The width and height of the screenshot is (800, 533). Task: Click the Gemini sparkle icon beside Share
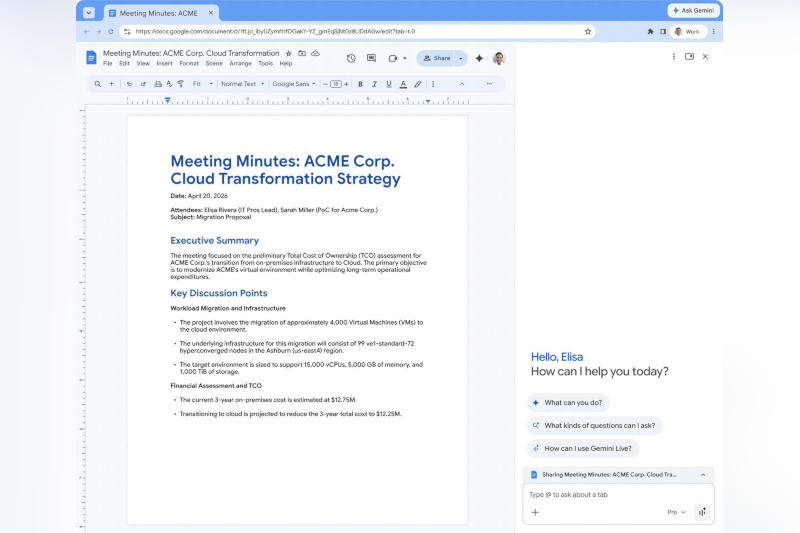[479, 58]
